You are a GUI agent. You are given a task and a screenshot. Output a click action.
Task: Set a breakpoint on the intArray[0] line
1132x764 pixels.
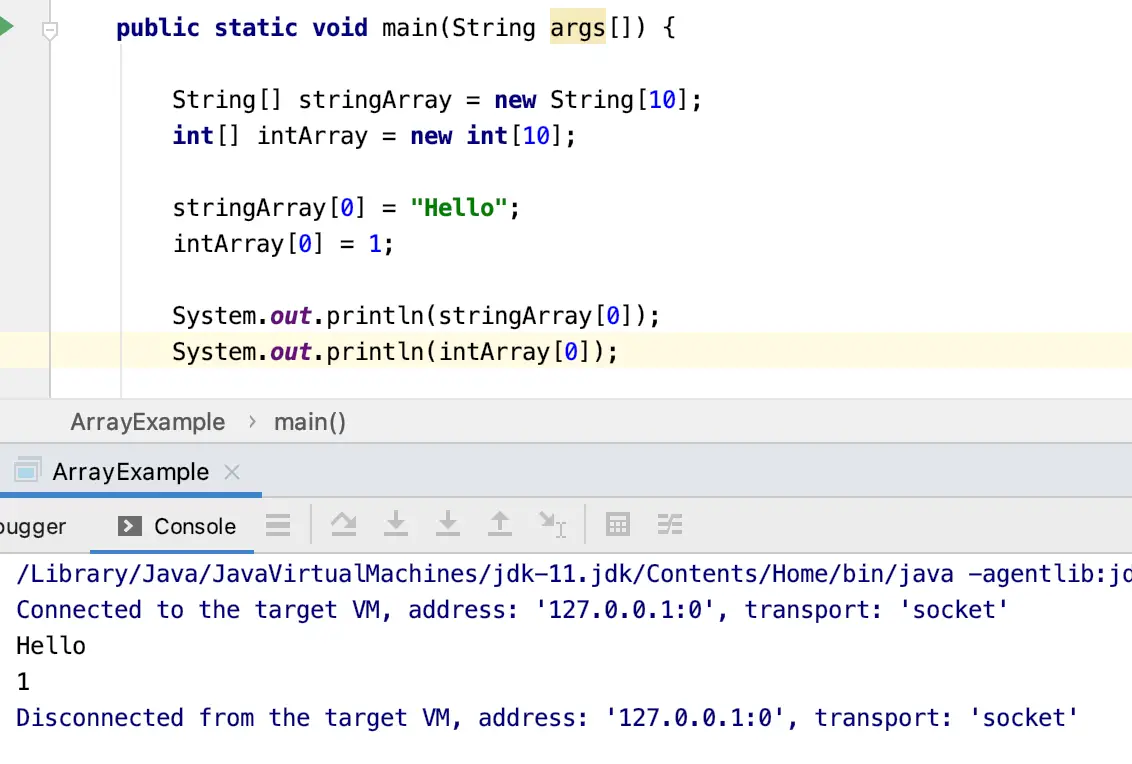pyautogui.click(x=25, y=244)
